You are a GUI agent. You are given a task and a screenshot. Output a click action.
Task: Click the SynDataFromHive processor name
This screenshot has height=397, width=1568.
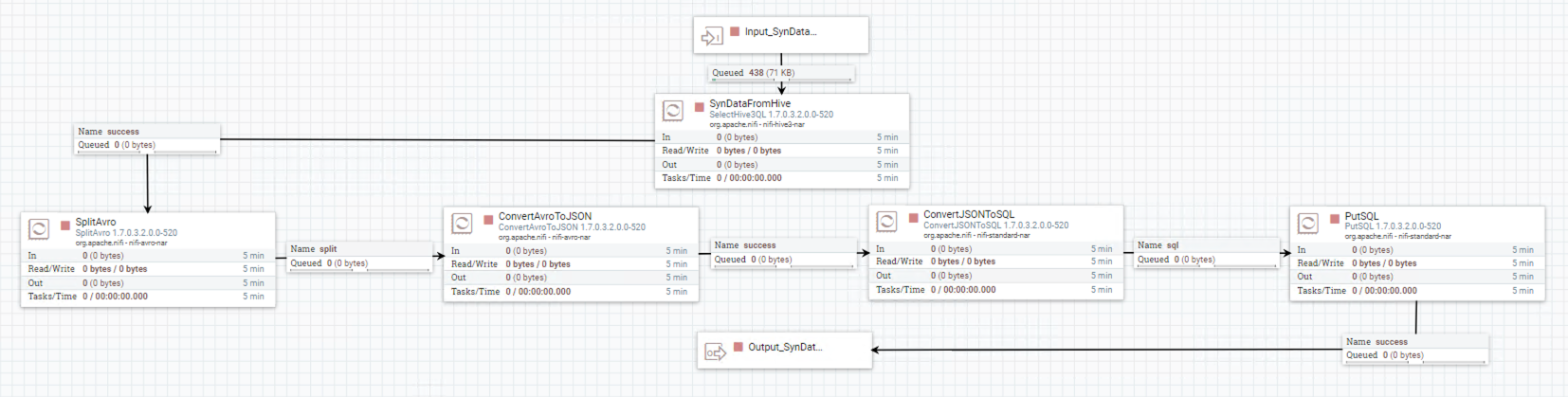coord(750,103)
